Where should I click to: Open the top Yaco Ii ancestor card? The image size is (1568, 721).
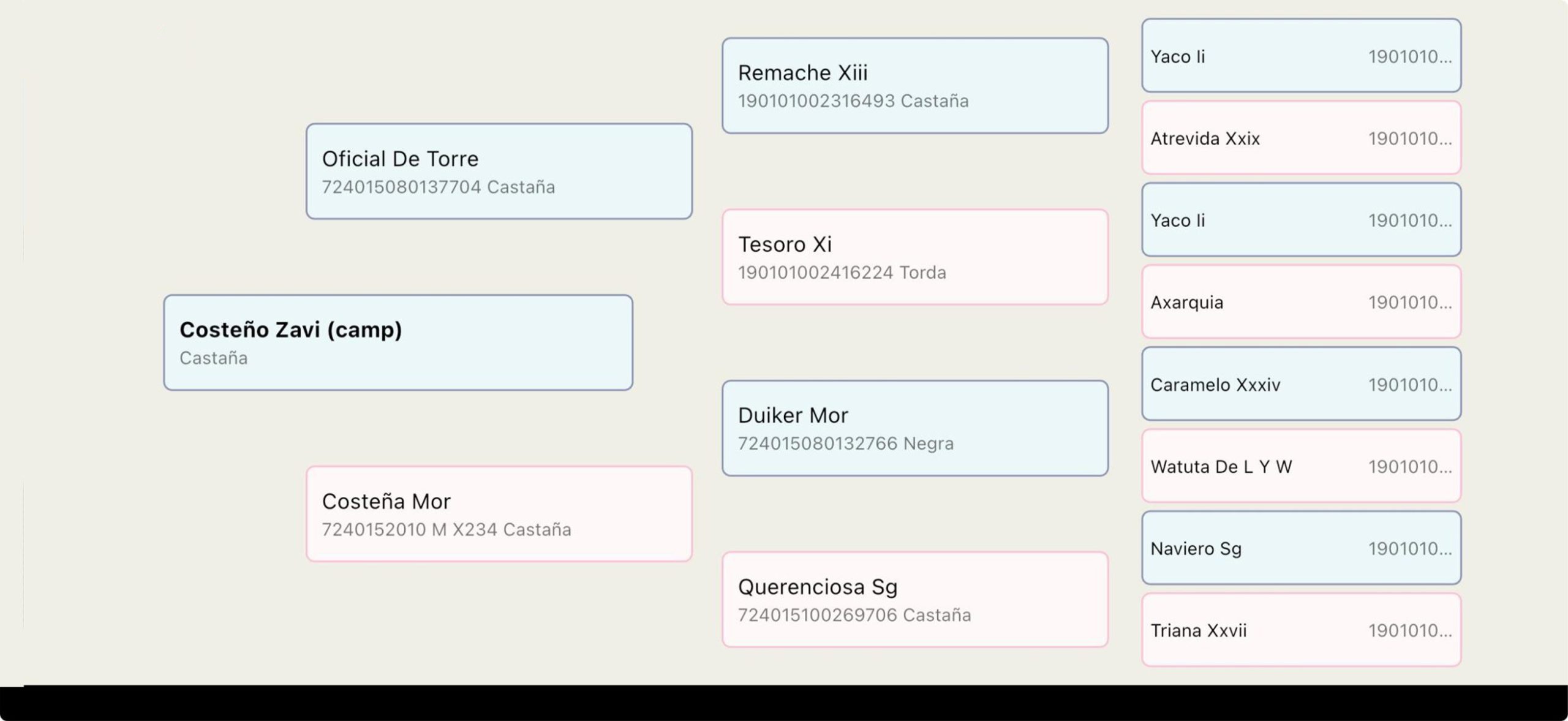(1302, 56)
